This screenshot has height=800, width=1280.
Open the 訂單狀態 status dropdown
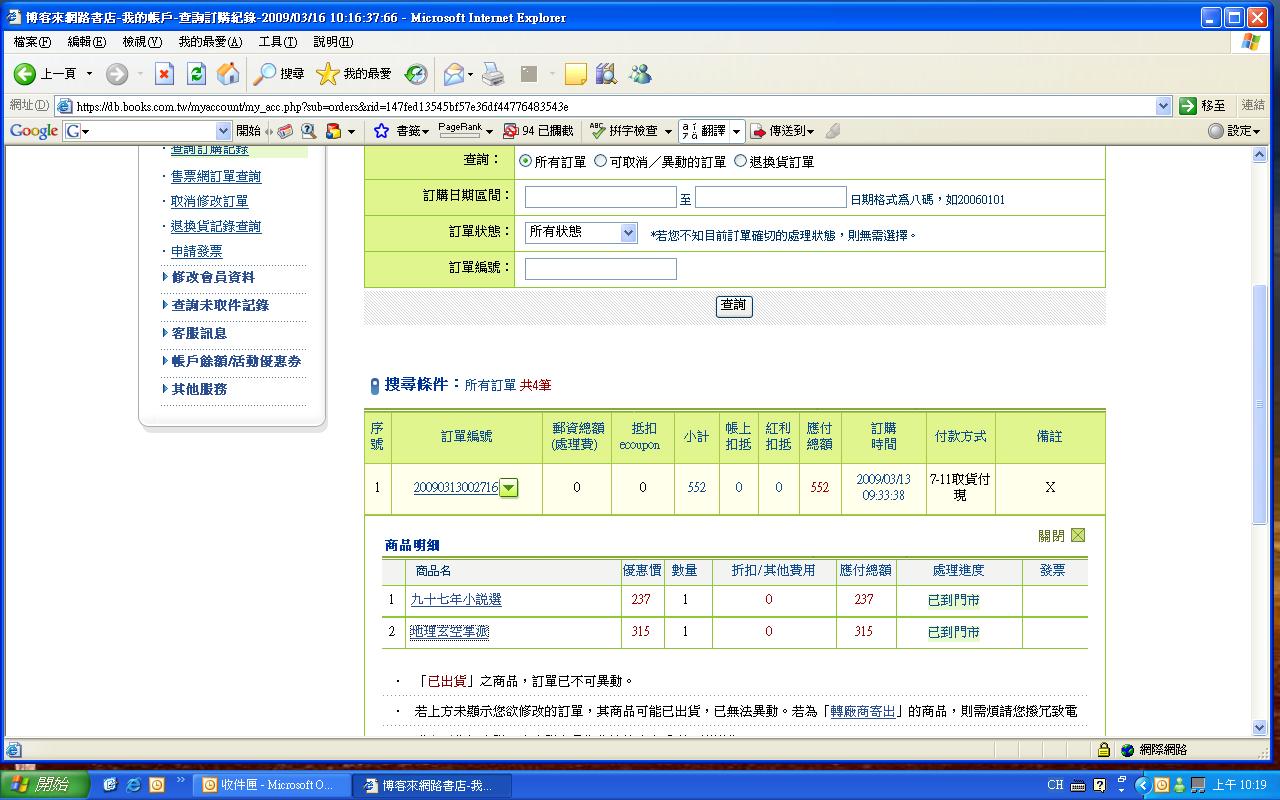(581, 232)
